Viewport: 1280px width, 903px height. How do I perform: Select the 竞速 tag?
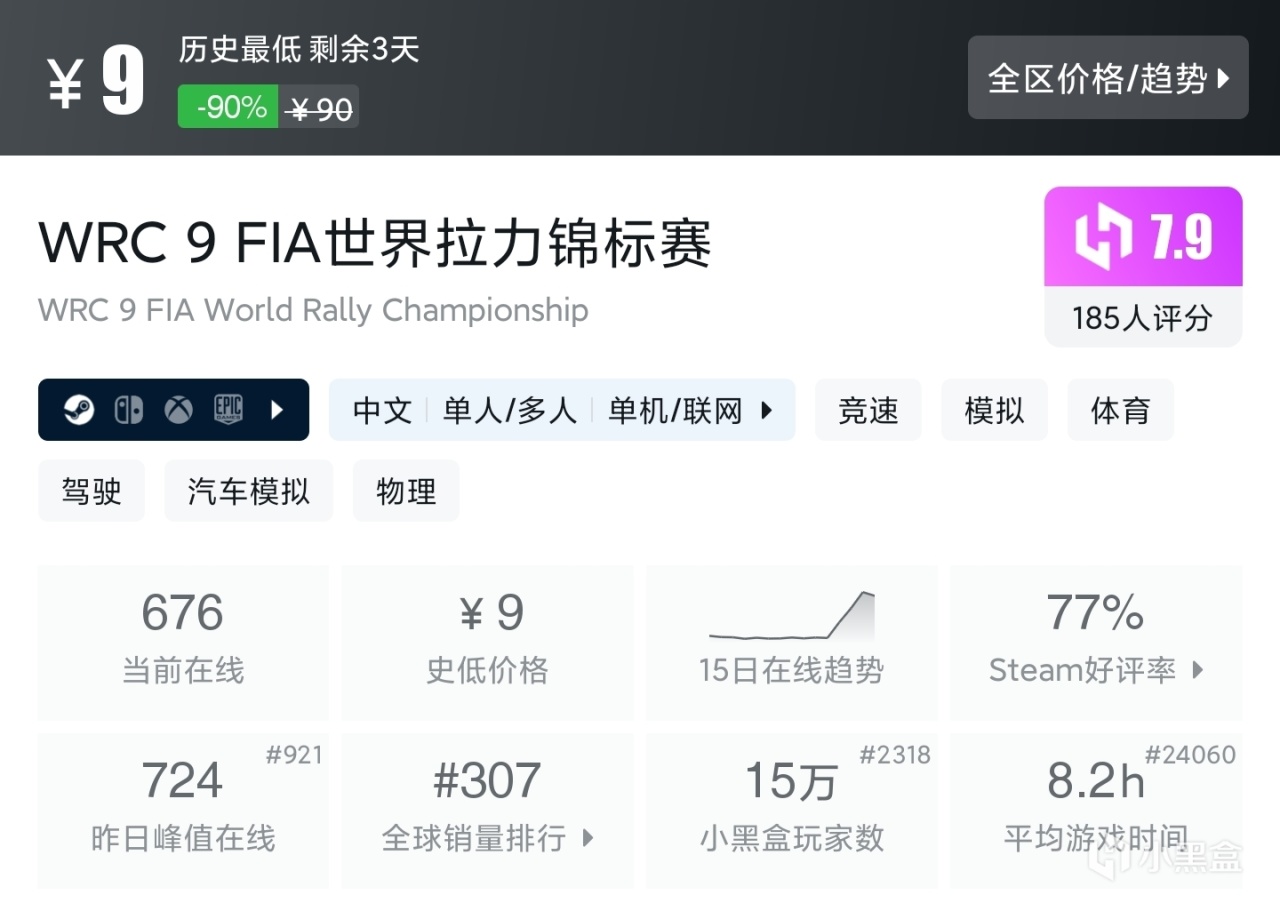(x=868, y=410)
